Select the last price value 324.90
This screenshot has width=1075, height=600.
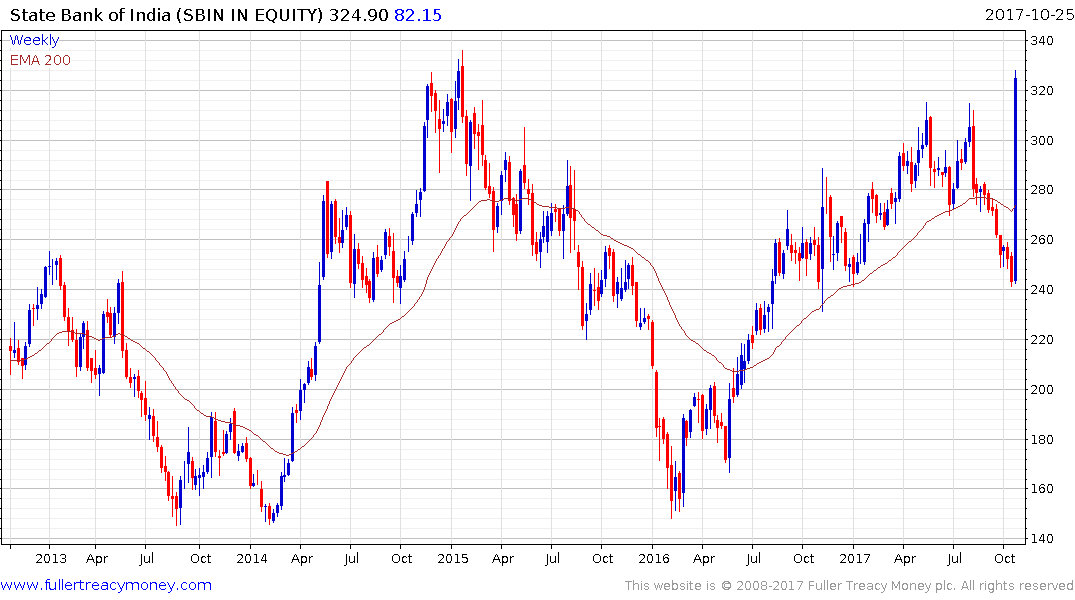tap(359, 15)
